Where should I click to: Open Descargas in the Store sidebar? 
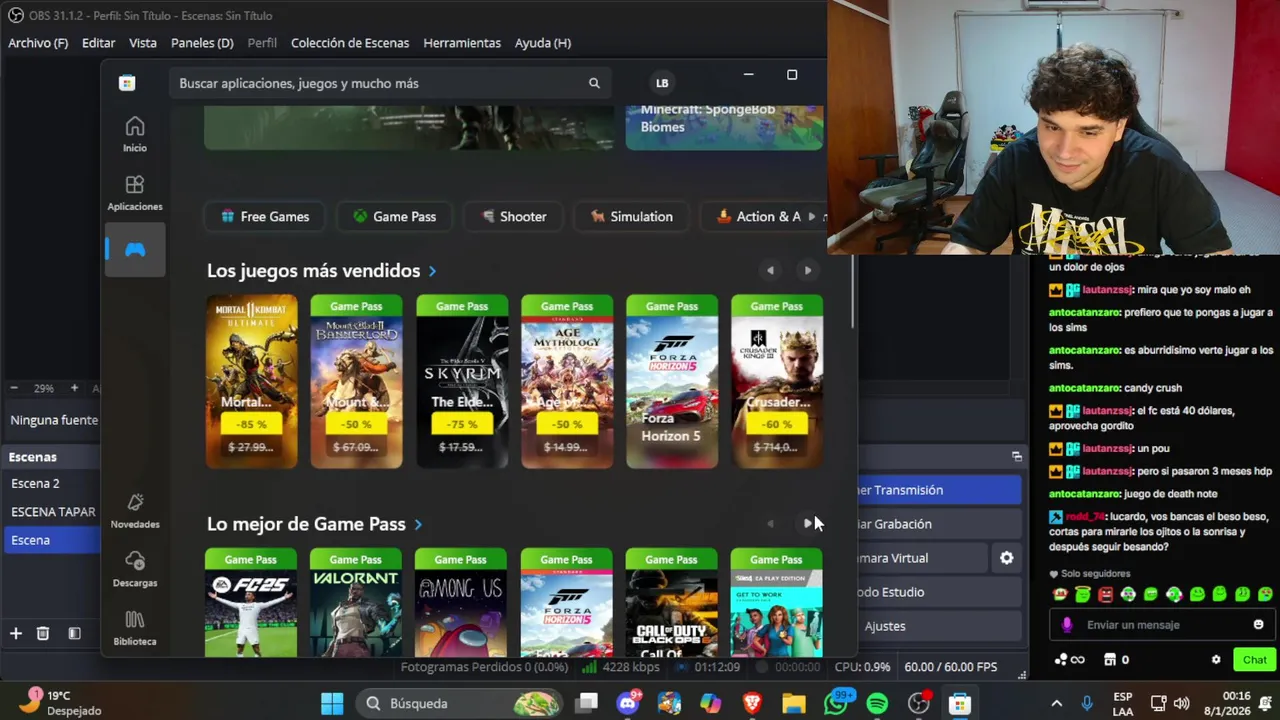click(x=134, y=569)
